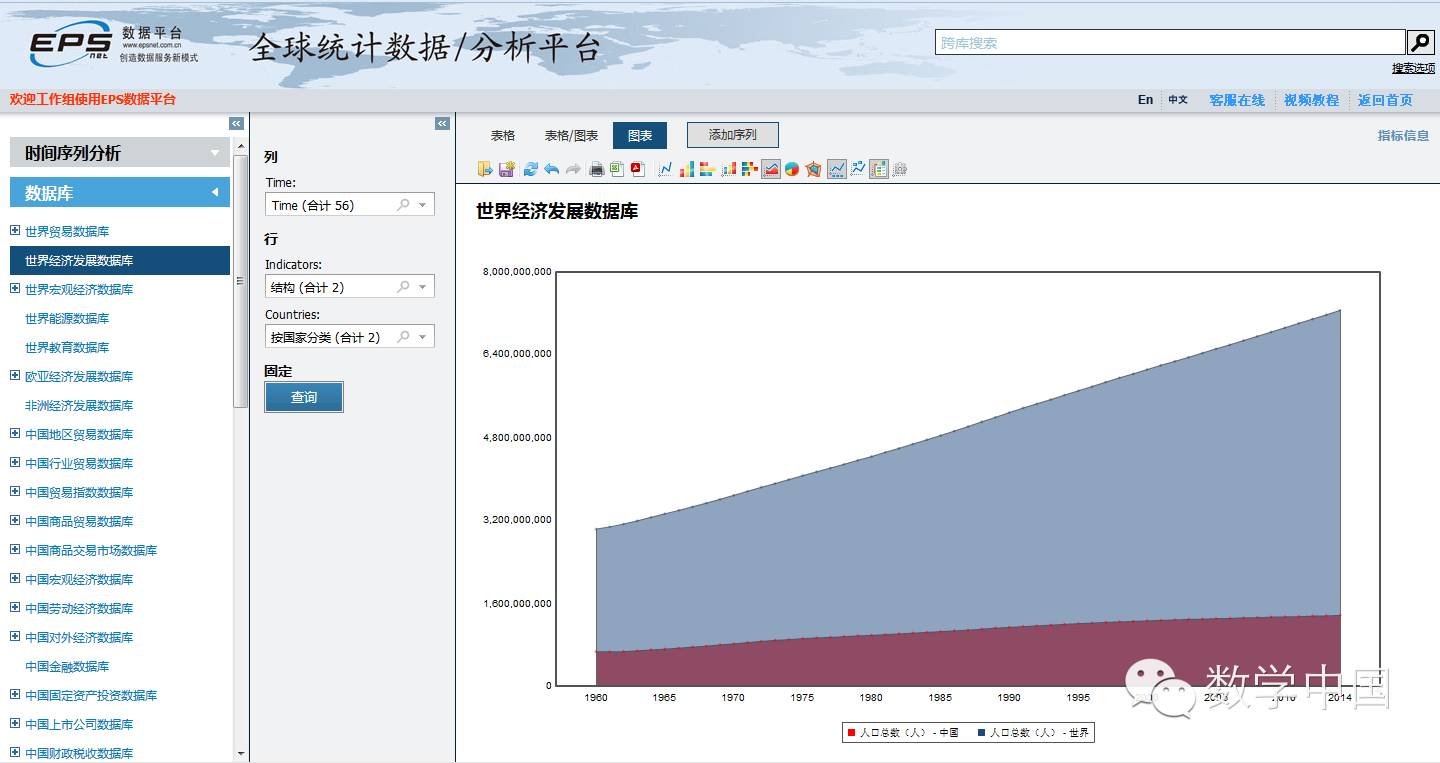1440x763 pixels.
Task: Toggle the area chart type button
Action: coord(771,169)
